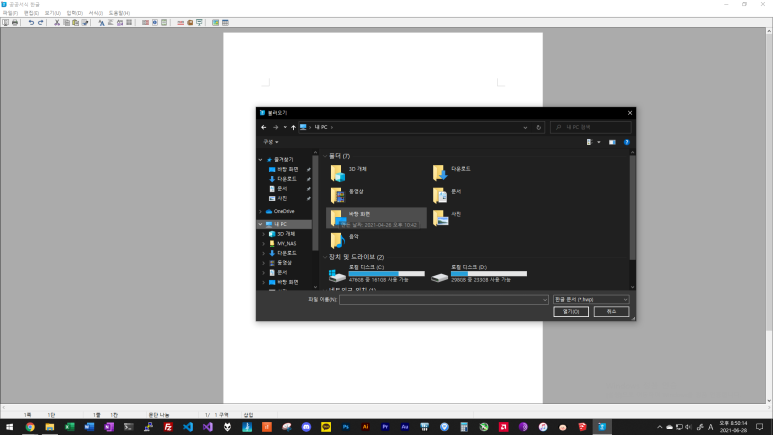Open the 입력(D) menu
Image resolution: width=773 pixels, height=435 pixels.
tap(74, 13)
